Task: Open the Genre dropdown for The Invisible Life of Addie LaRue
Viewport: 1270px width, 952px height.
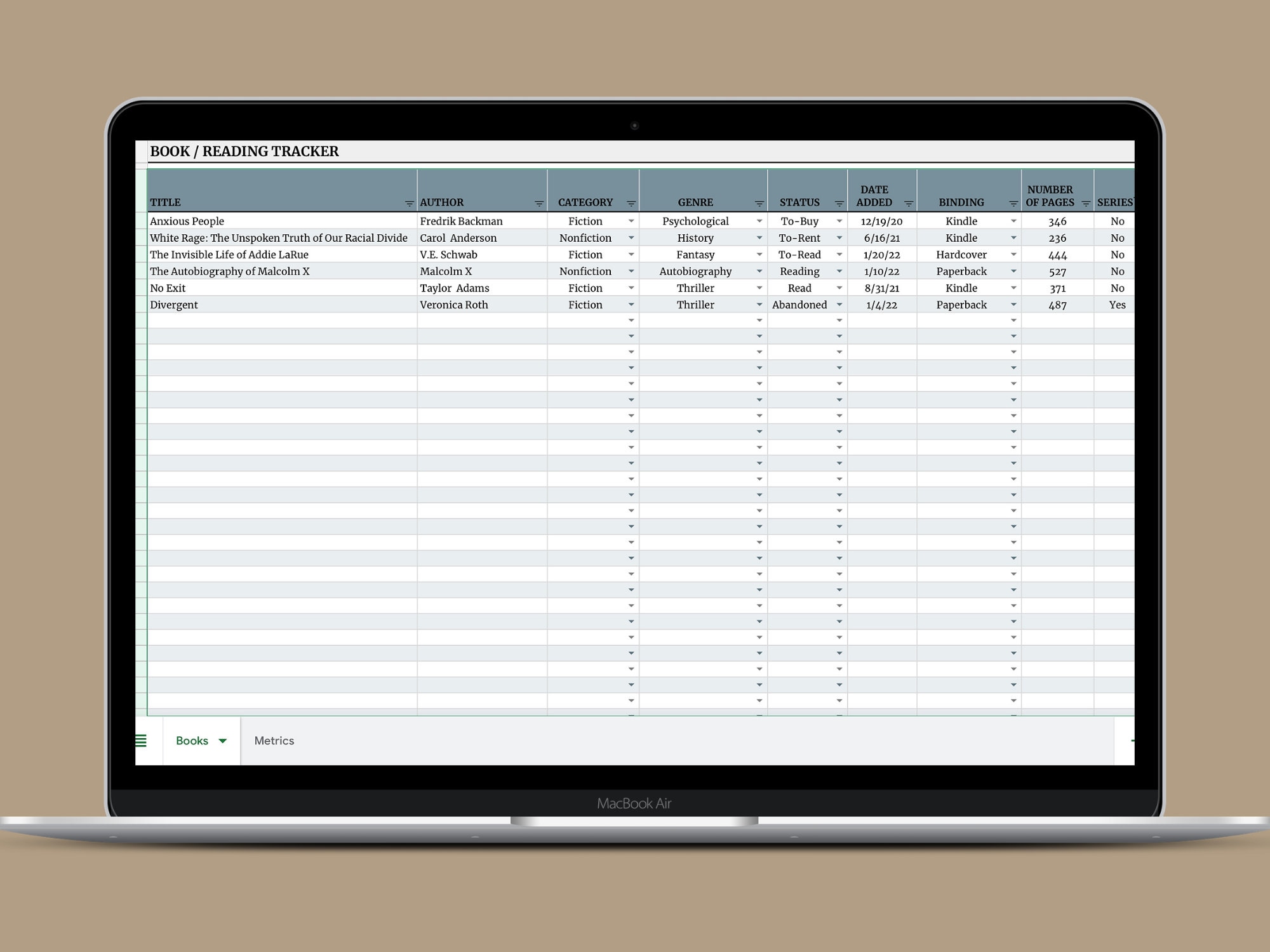Action: click(x=759, y=255)
